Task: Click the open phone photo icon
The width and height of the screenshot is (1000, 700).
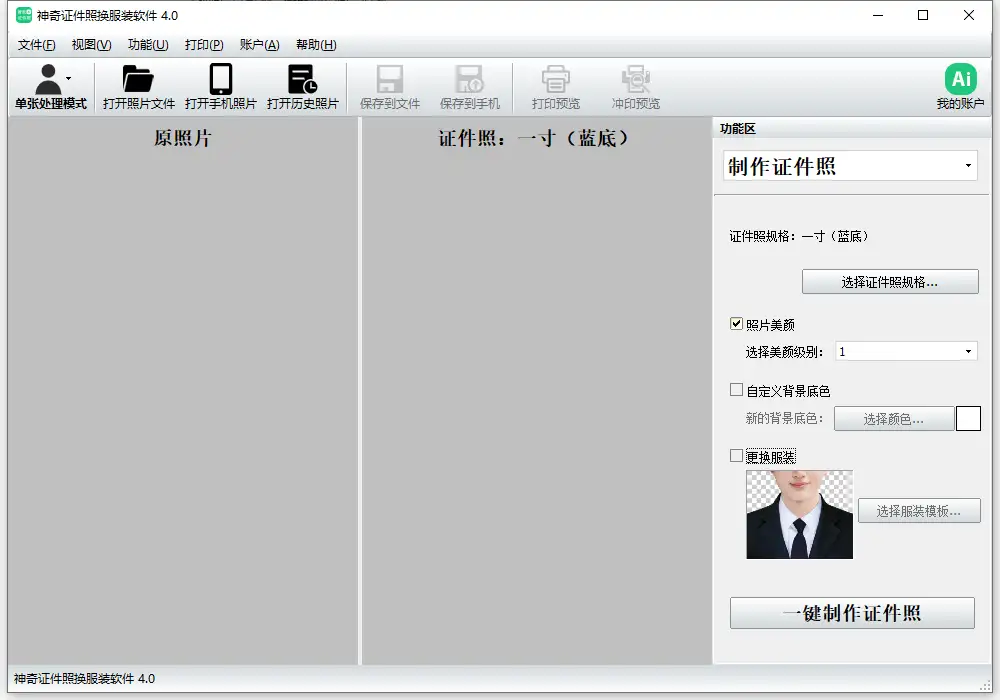Action: [x=221, y=80]
